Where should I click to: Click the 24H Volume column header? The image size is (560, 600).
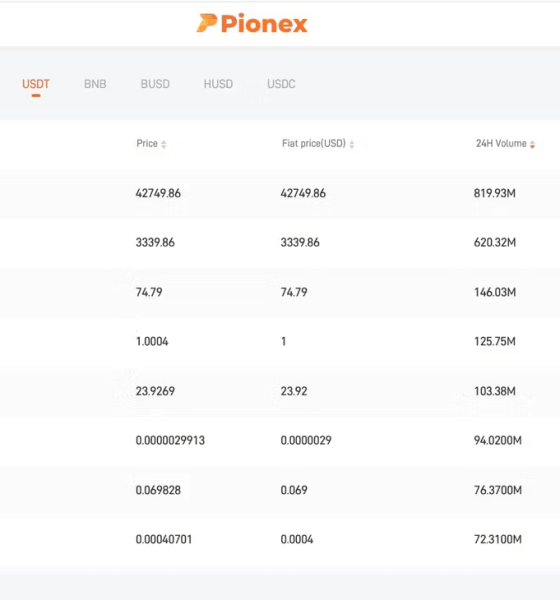[x=501, y=143]
